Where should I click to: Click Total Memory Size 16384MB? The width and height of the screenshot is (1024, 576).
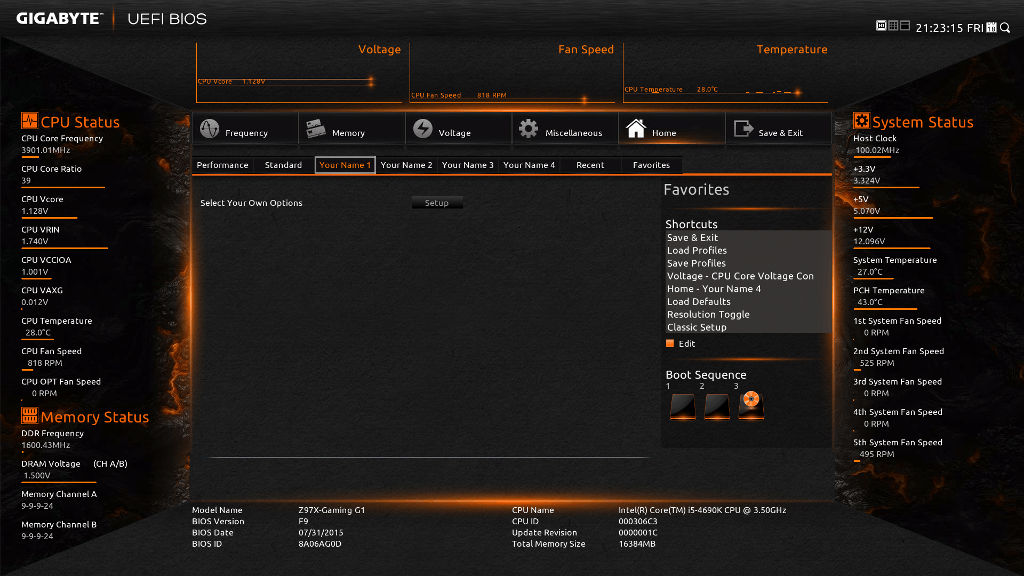pos(637,544)
